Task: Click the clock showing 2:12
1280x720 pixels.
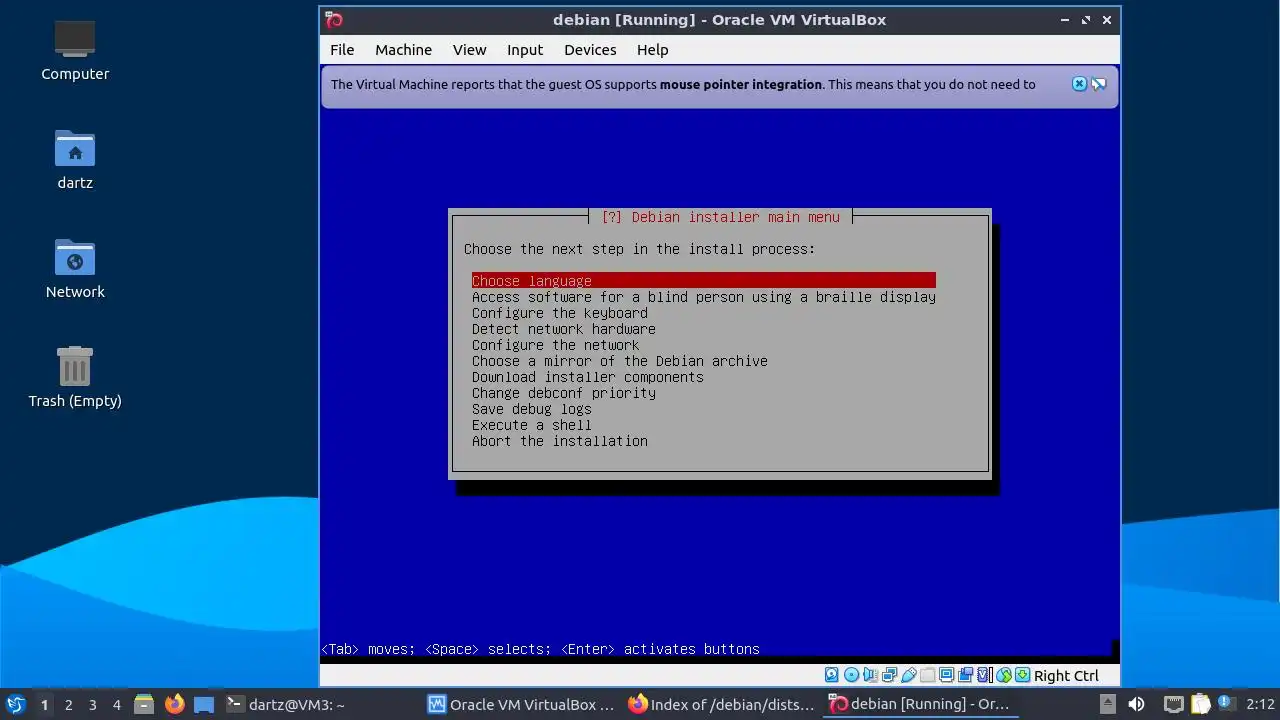Action: point(1260,705)
